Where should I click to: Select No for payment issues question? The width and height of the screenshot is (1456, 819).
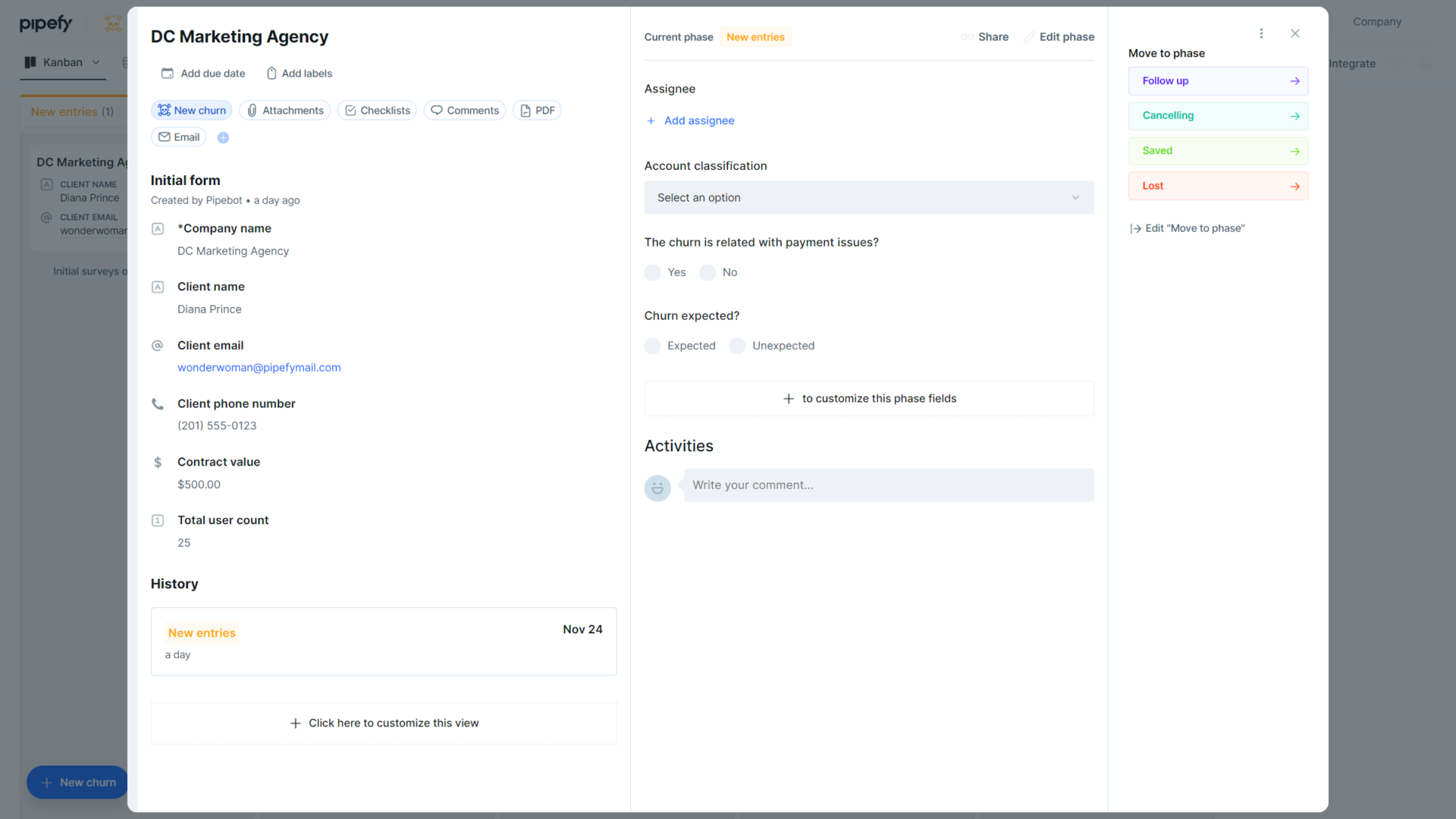click(708, 272)
